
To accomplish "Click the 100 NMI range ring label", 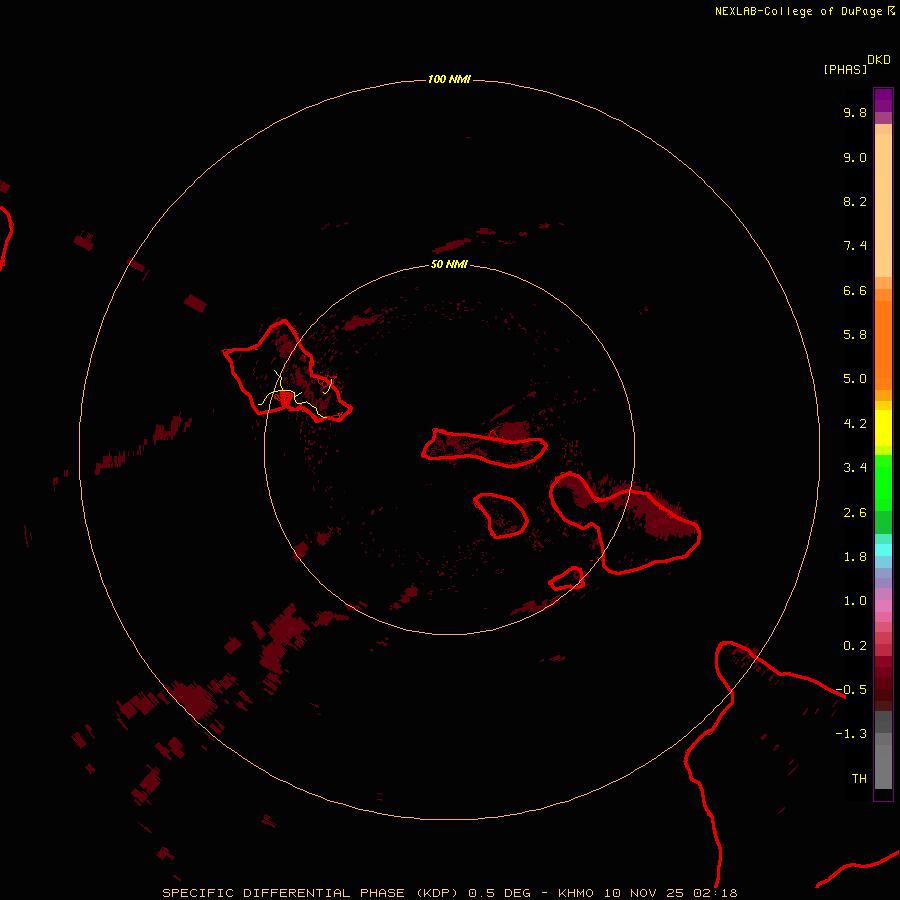I will coord(449,79).
